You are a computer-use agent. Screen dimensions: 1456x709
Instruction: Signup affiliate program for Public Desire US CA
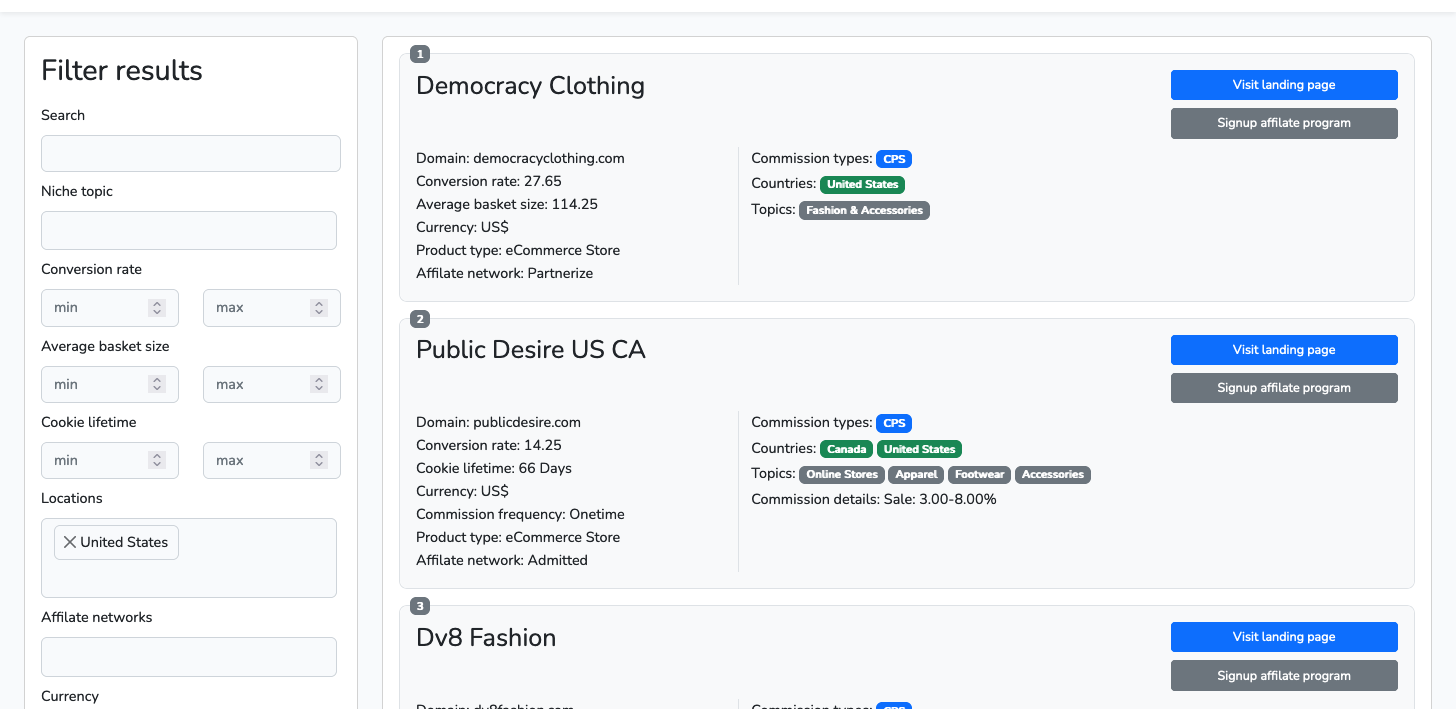[x=1284, y=388]
